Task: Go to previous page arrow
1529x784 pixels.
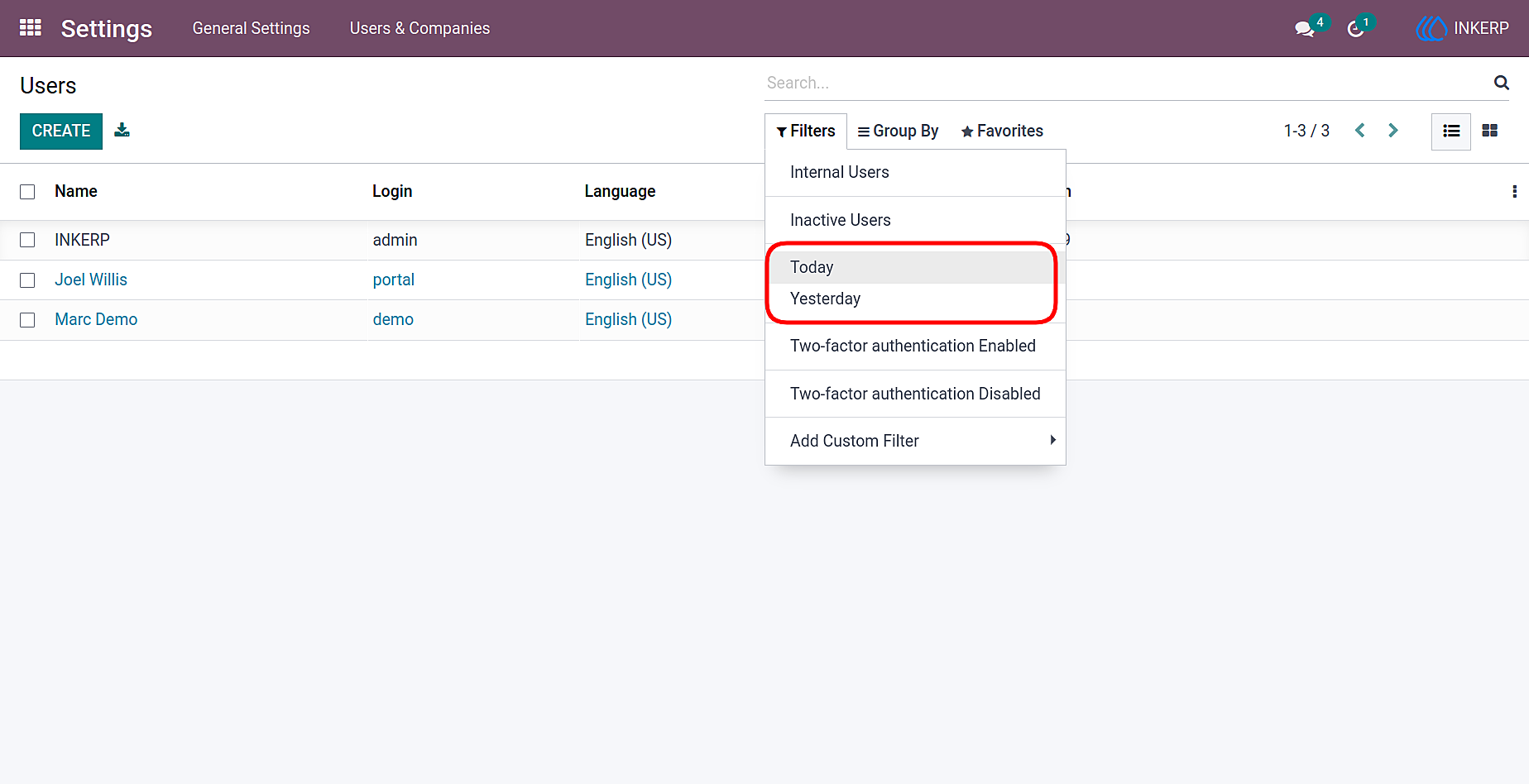Action: click(1359, 131)
